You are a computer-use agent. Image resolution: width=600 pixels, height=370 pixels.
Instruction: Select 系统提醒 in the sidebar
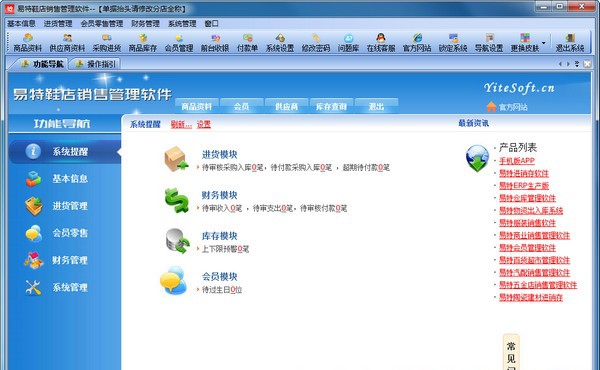(64, 152)
